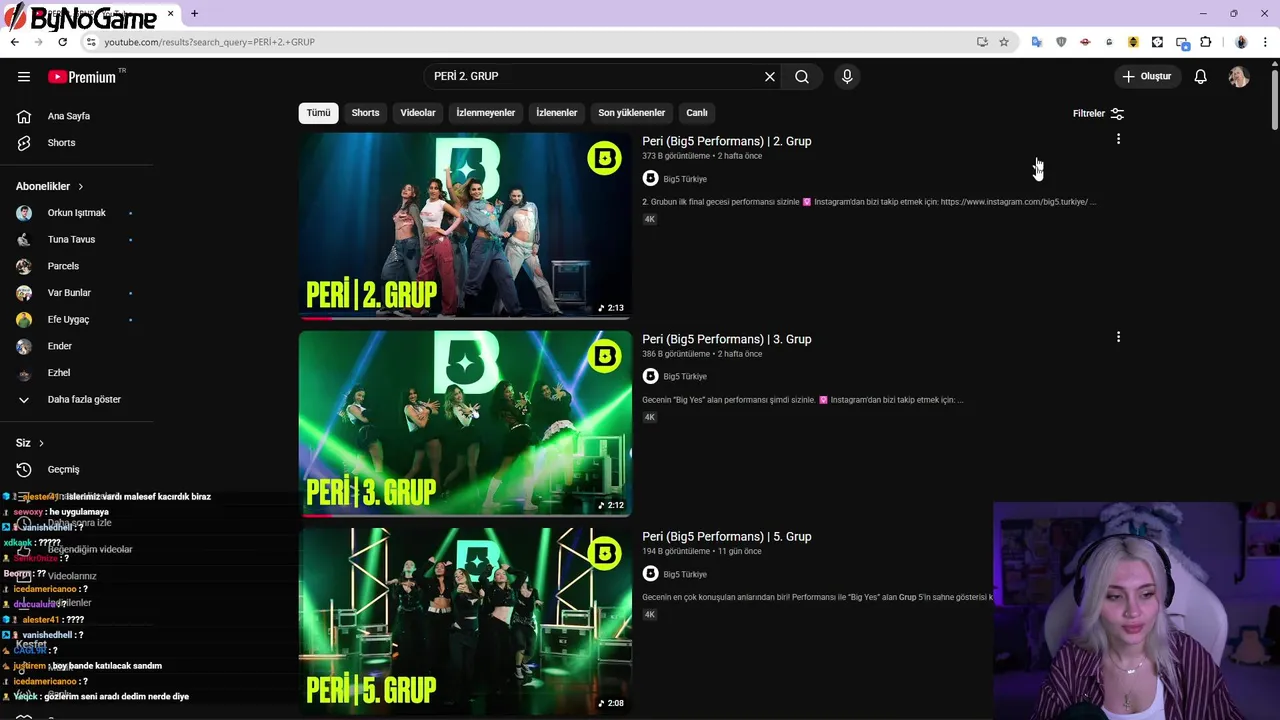Open the Filtreler filter options

(1098, 114)
